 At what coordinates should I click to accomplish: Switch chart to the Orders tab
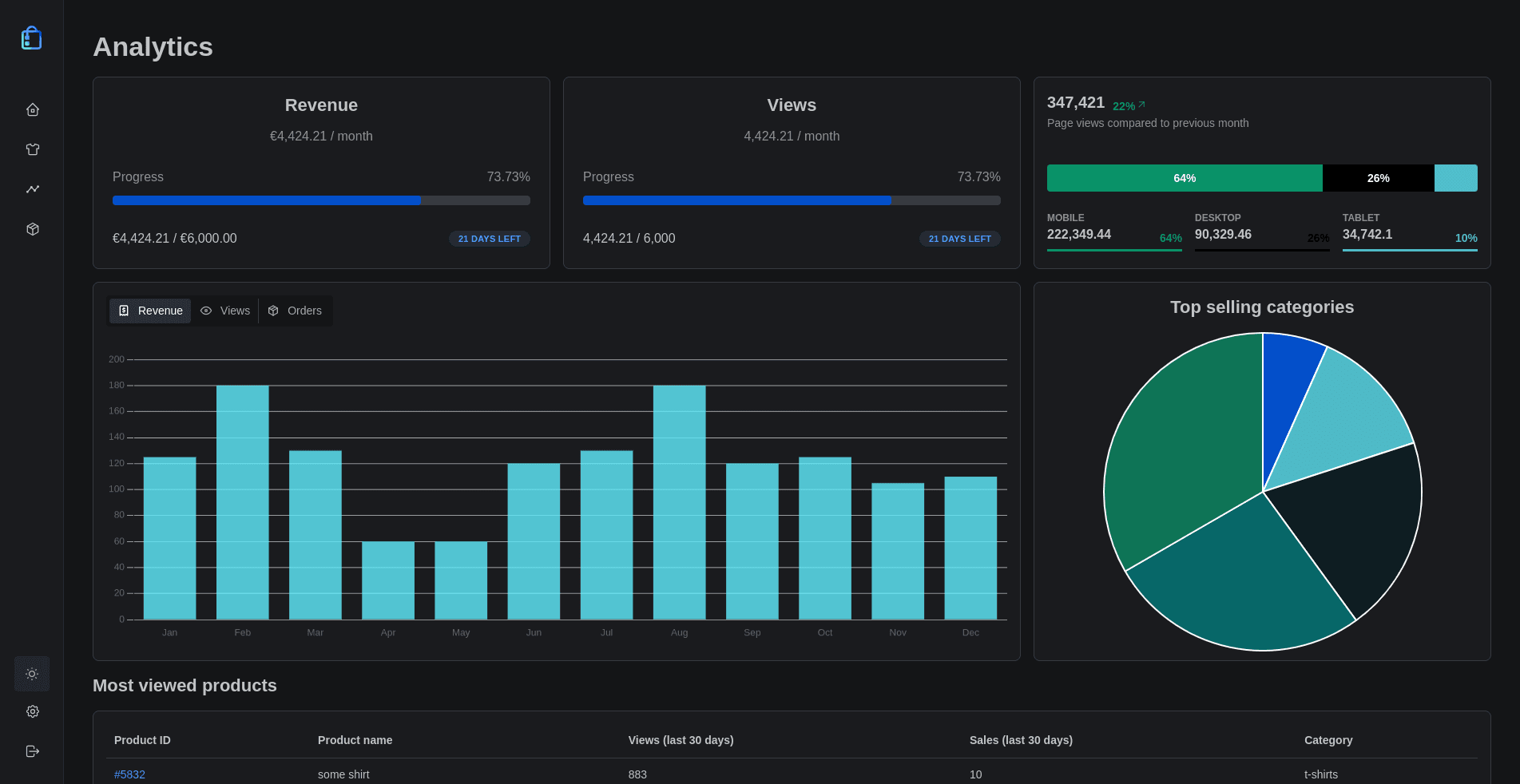pos(295,311)
